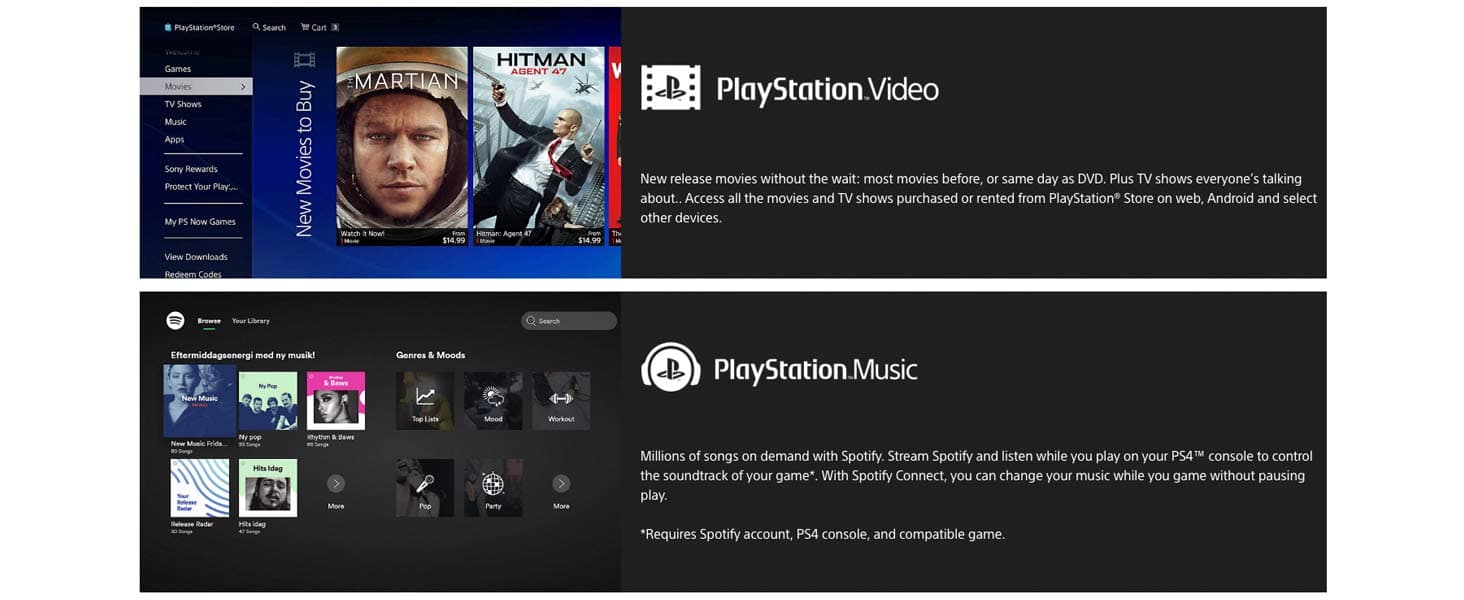1464x600 pixels.
Task: Show more genres with the More arrow
Action: pyautogui.click(x=562, y=484)
